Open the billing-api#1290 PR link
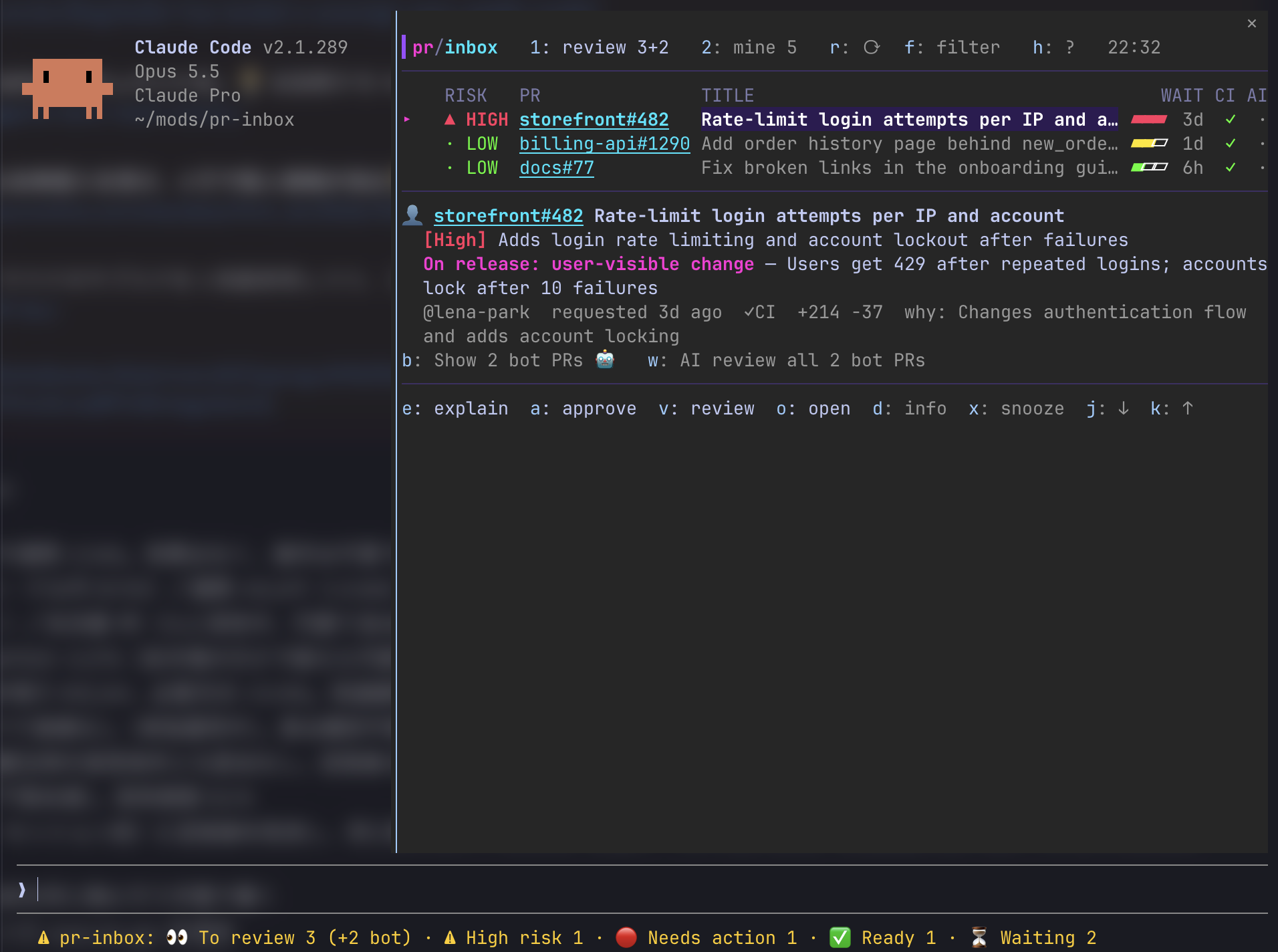This screenshot has width=1278, height=952. (x=605, y=144)
